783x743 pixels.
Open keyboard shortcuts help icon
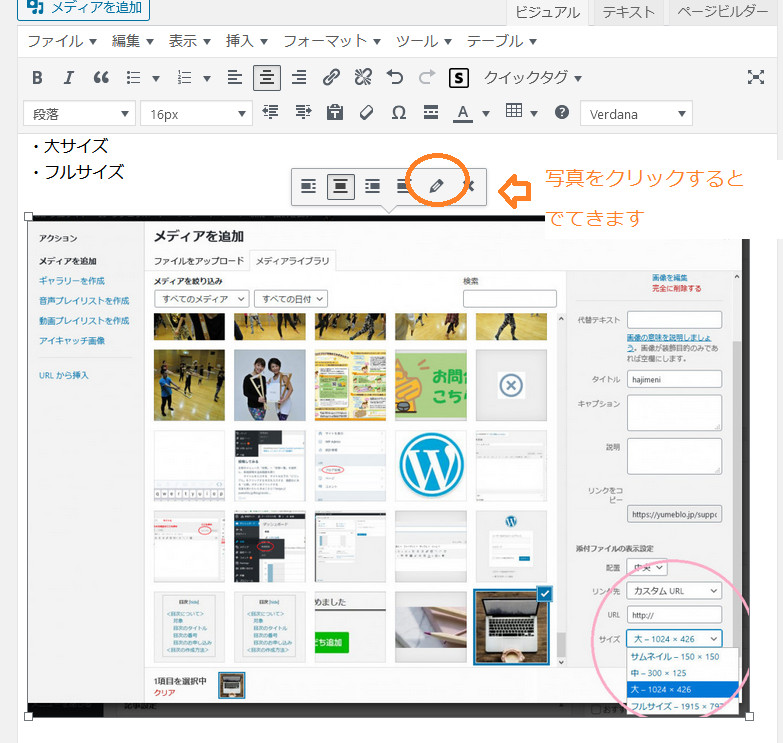point(562,112)
